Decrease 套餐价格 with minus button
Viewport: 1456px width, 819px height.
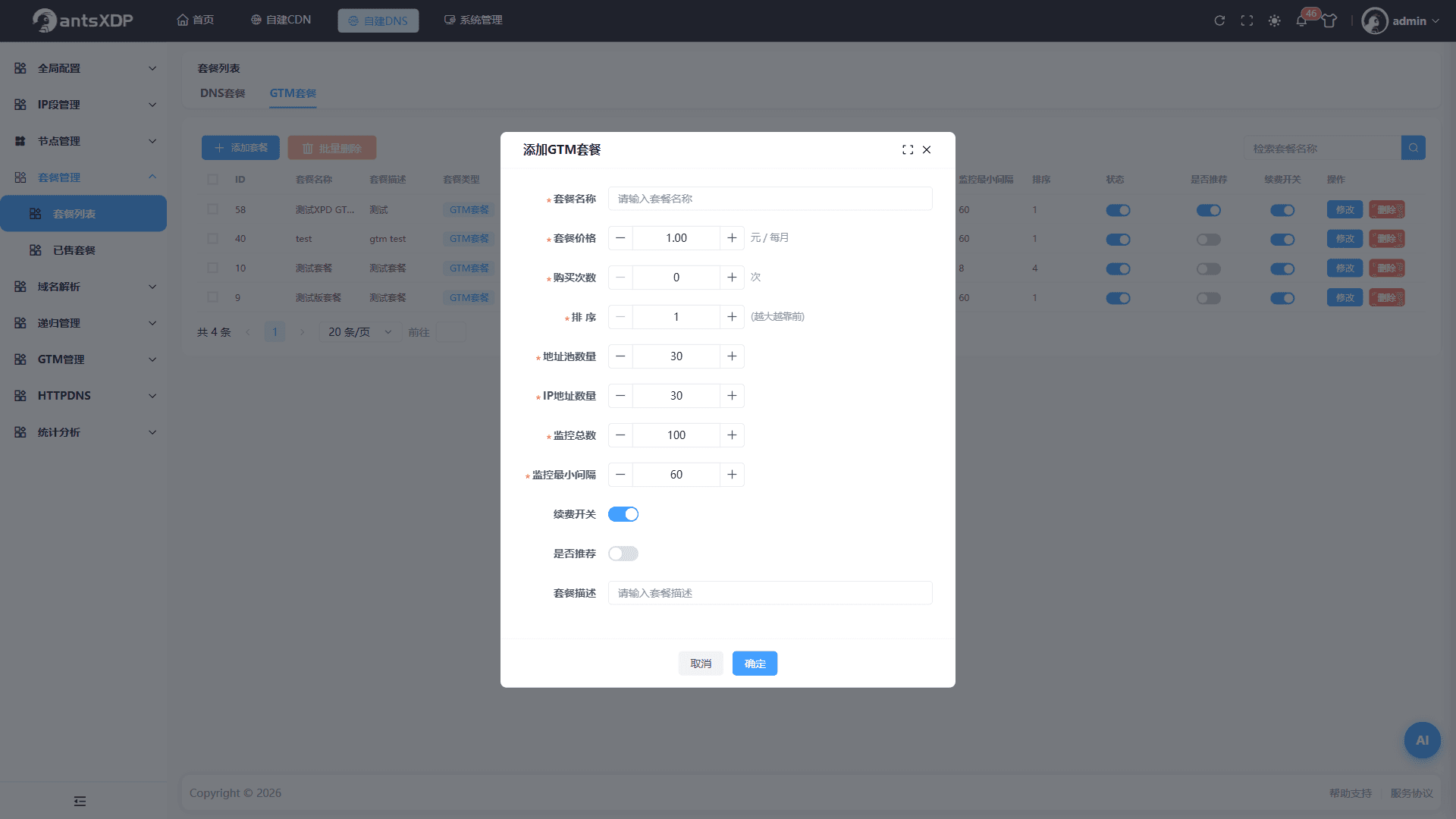pyautogui.click(x=620, y=238)
